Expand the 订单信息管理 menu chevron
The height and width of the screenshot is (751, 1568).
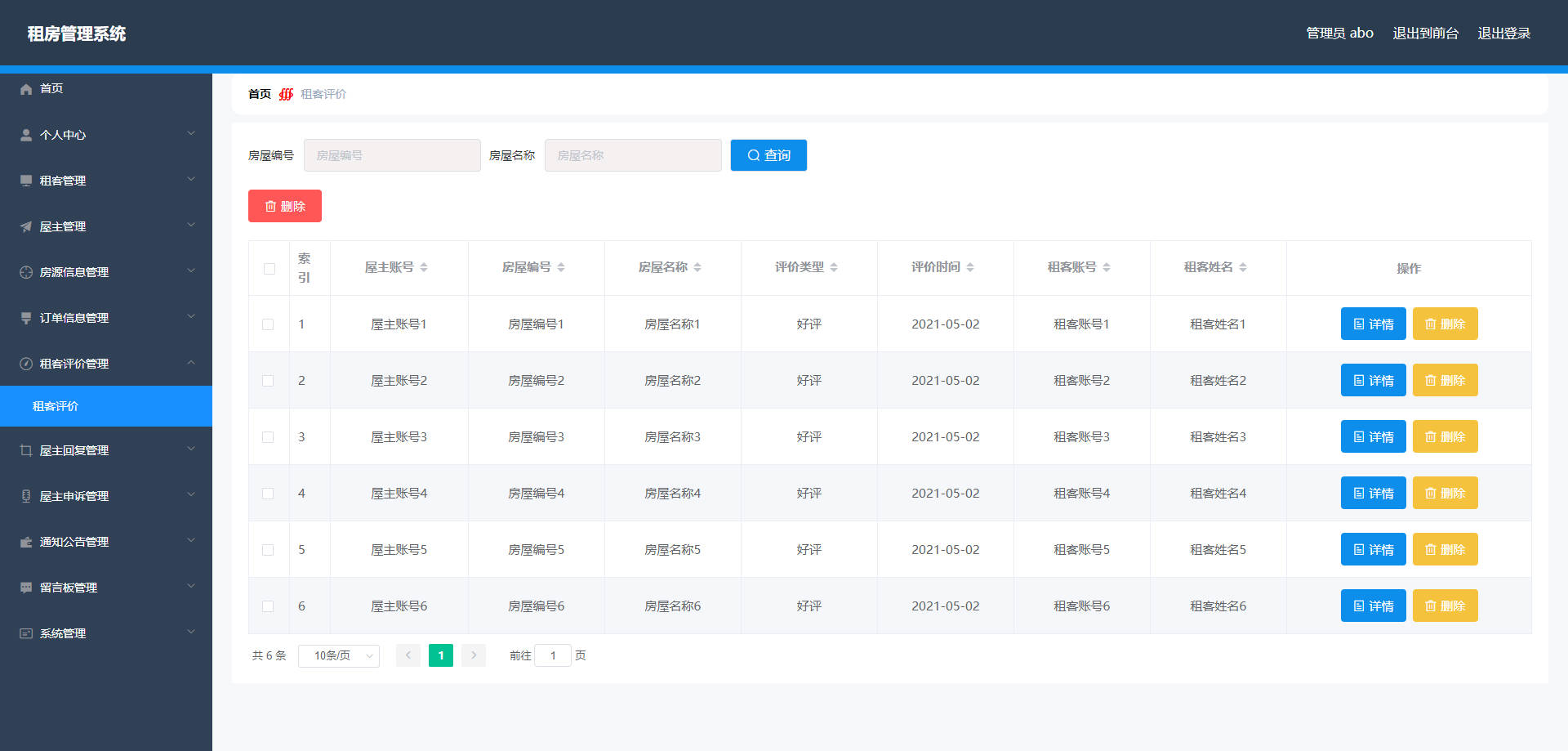point(191,316)
